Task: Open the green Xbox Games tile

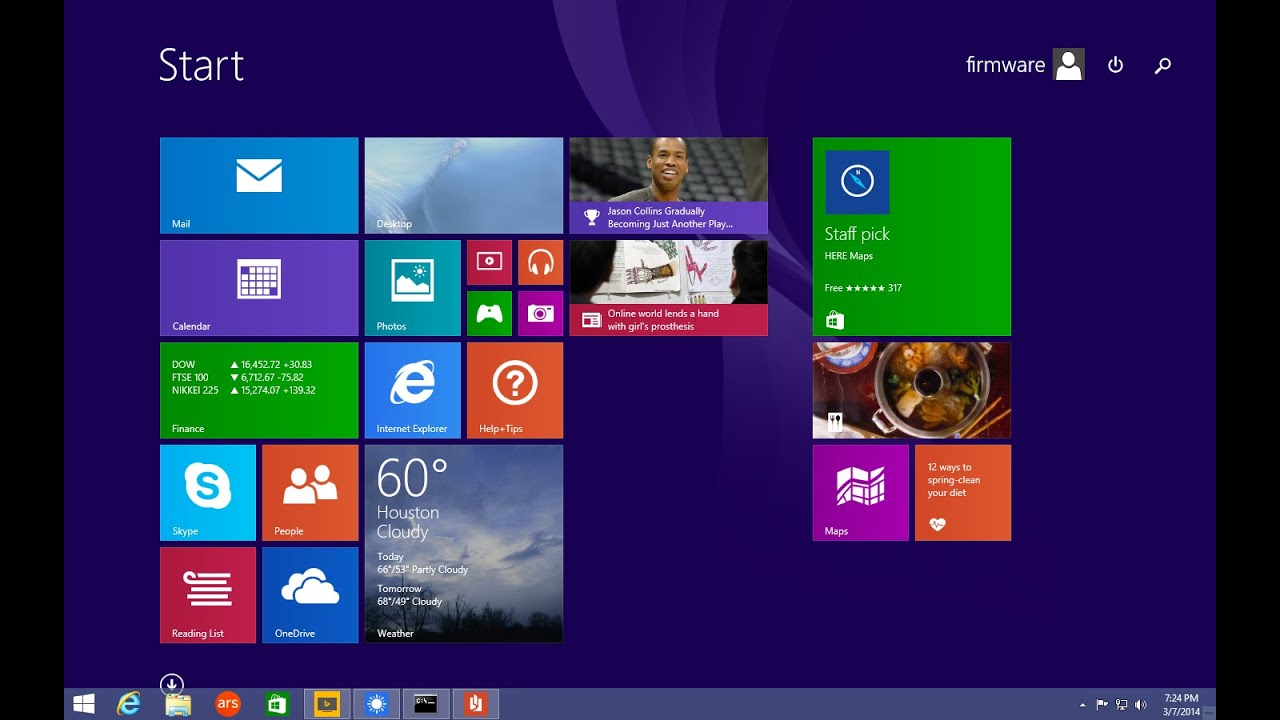Action: tap(489, 313)
